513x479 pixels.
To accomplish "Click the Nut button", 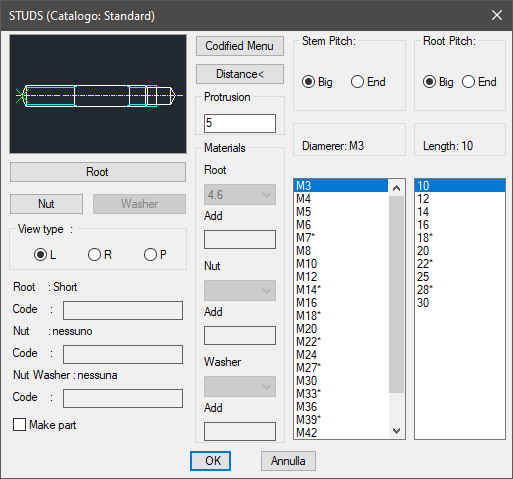I will point(46,204).
